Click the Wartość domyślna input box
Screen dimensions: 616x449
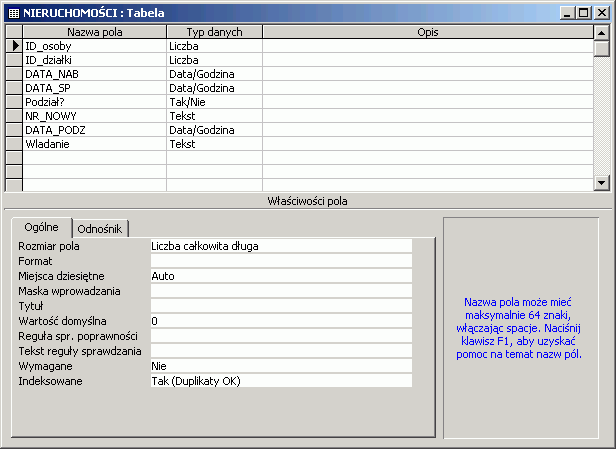pos(280,321)
